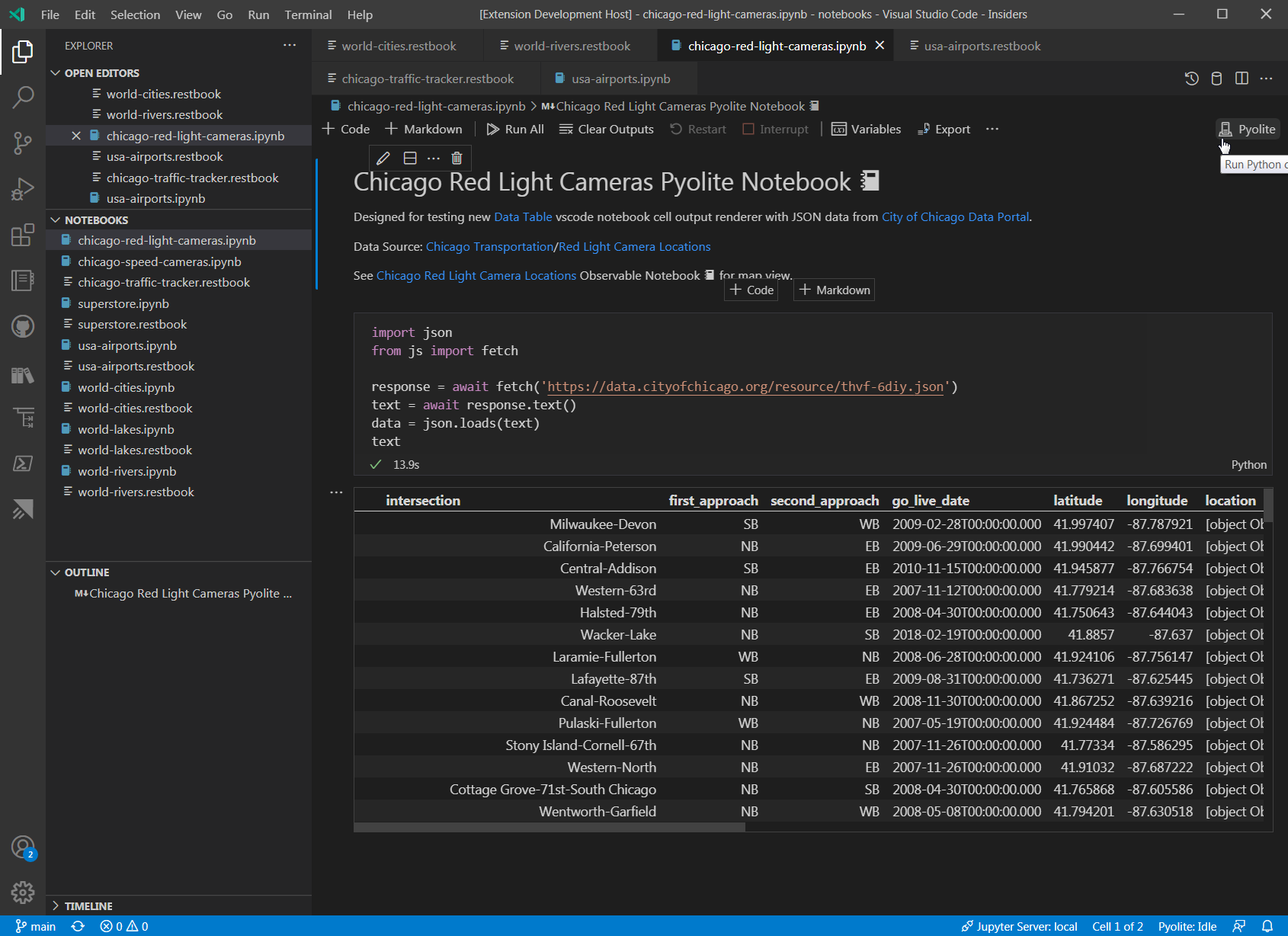Click Export notebook button

click(944, 129)
